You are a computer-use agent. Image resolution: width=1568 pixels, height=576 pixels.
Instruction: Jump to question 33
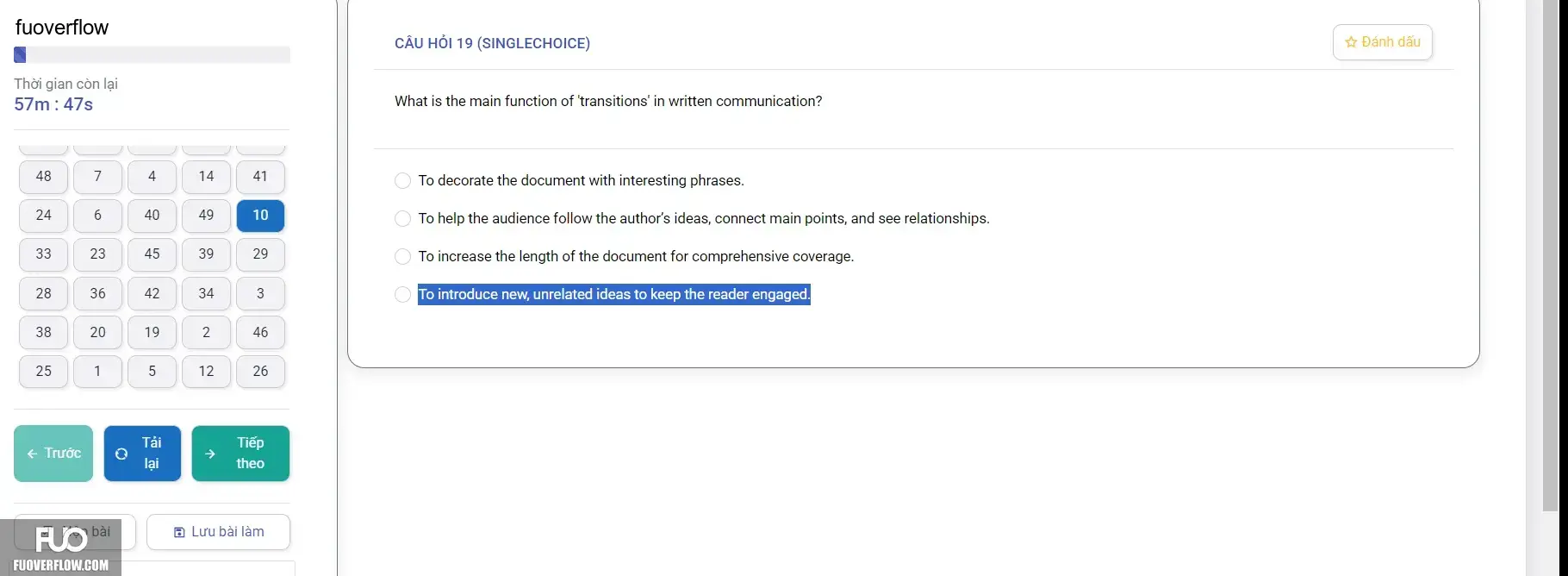pyautogui.click(x=43, y=254)
